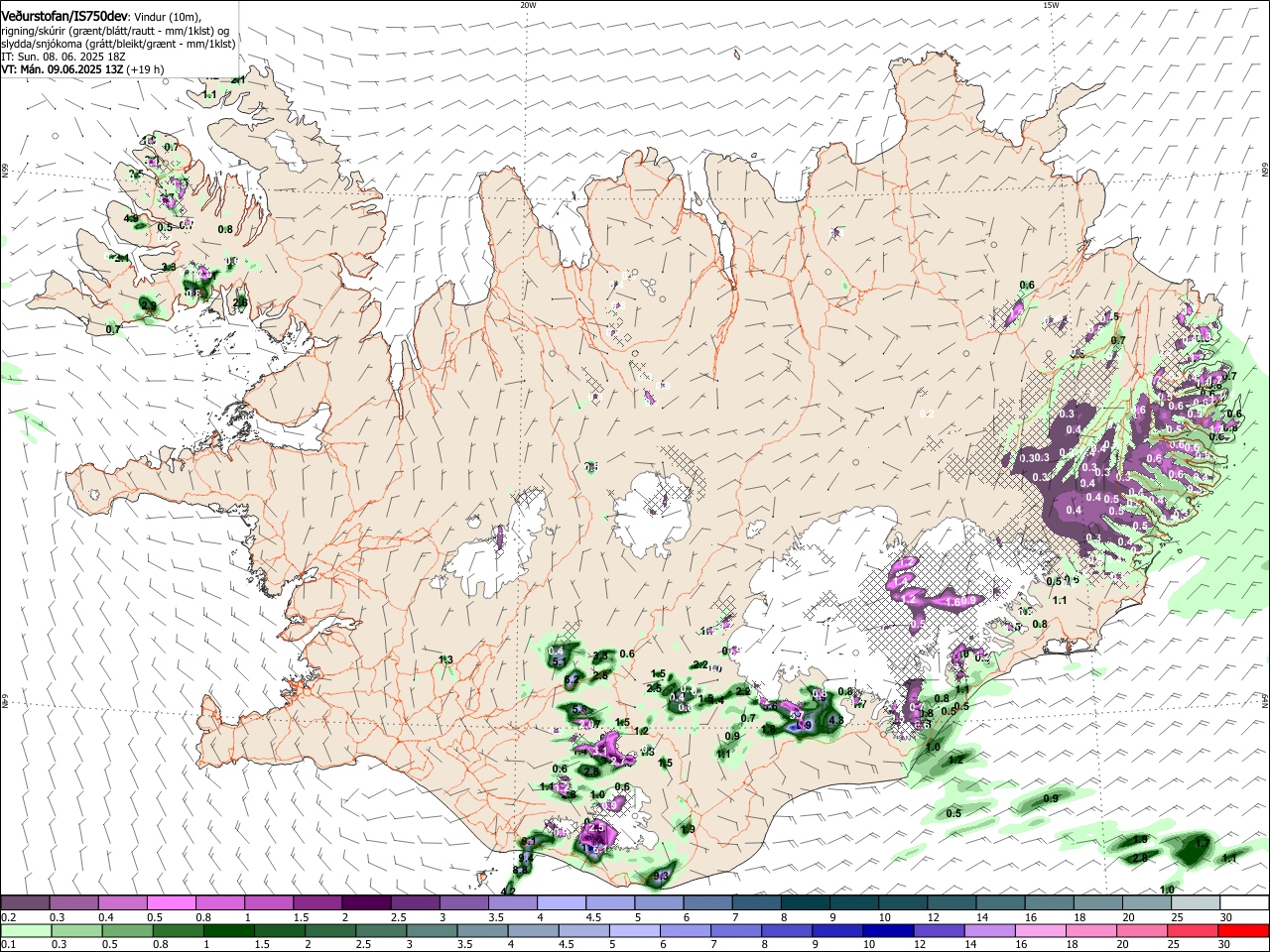Pick the grayish-plum swatch labeled 0.2 in purple scale

25,903
